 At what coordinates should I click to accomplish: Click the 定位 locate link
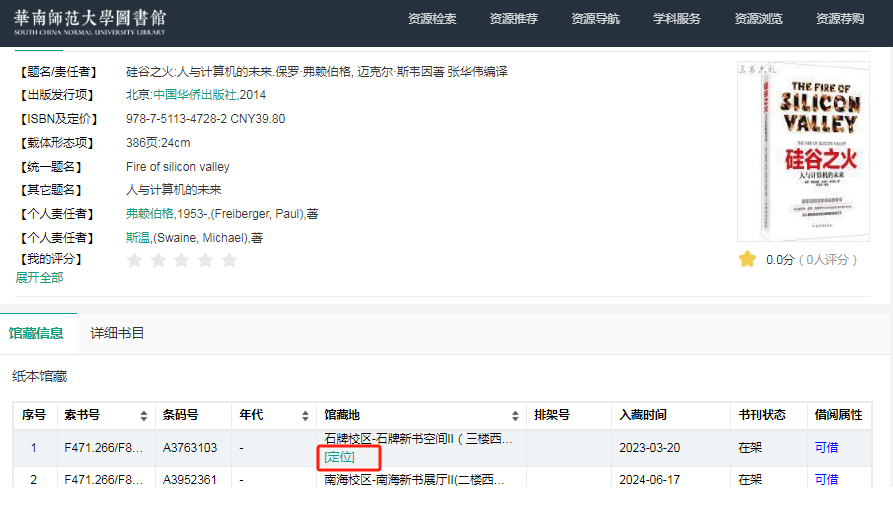(339, 457)
